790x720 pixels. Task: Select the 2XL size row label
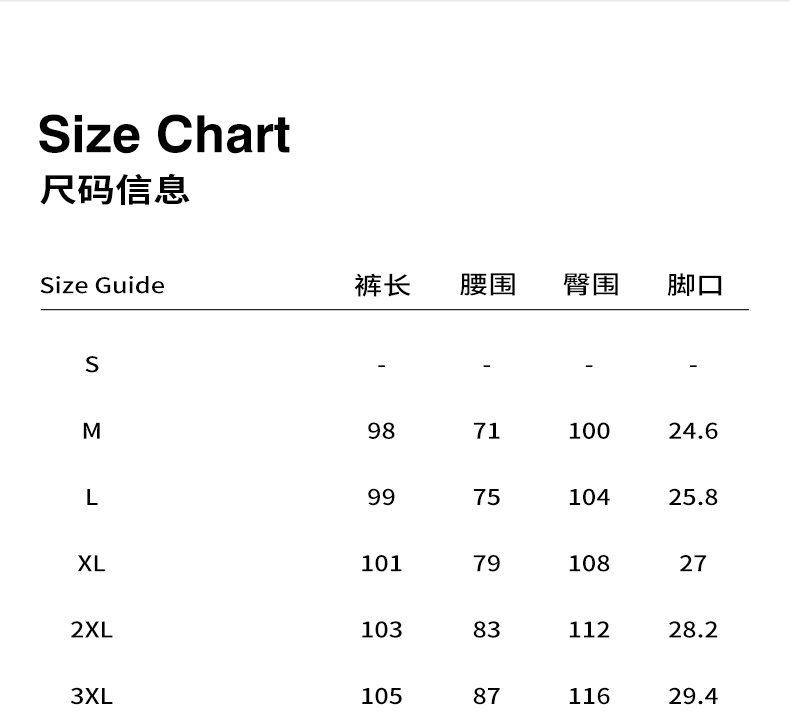92,630
